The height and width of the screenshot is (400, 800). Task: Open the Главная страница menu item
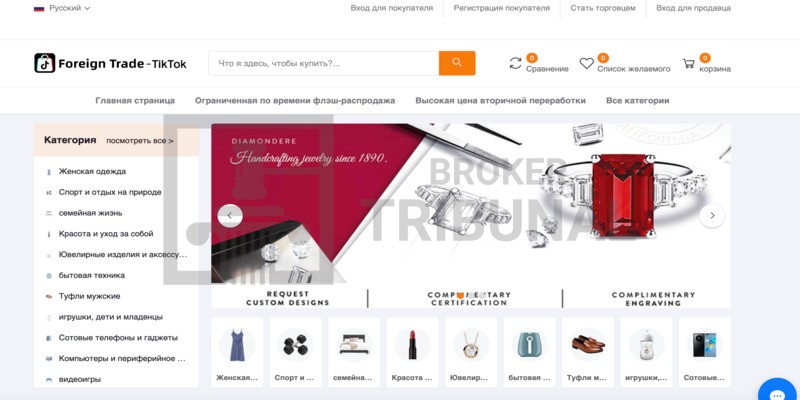click(x=135, y=101)
